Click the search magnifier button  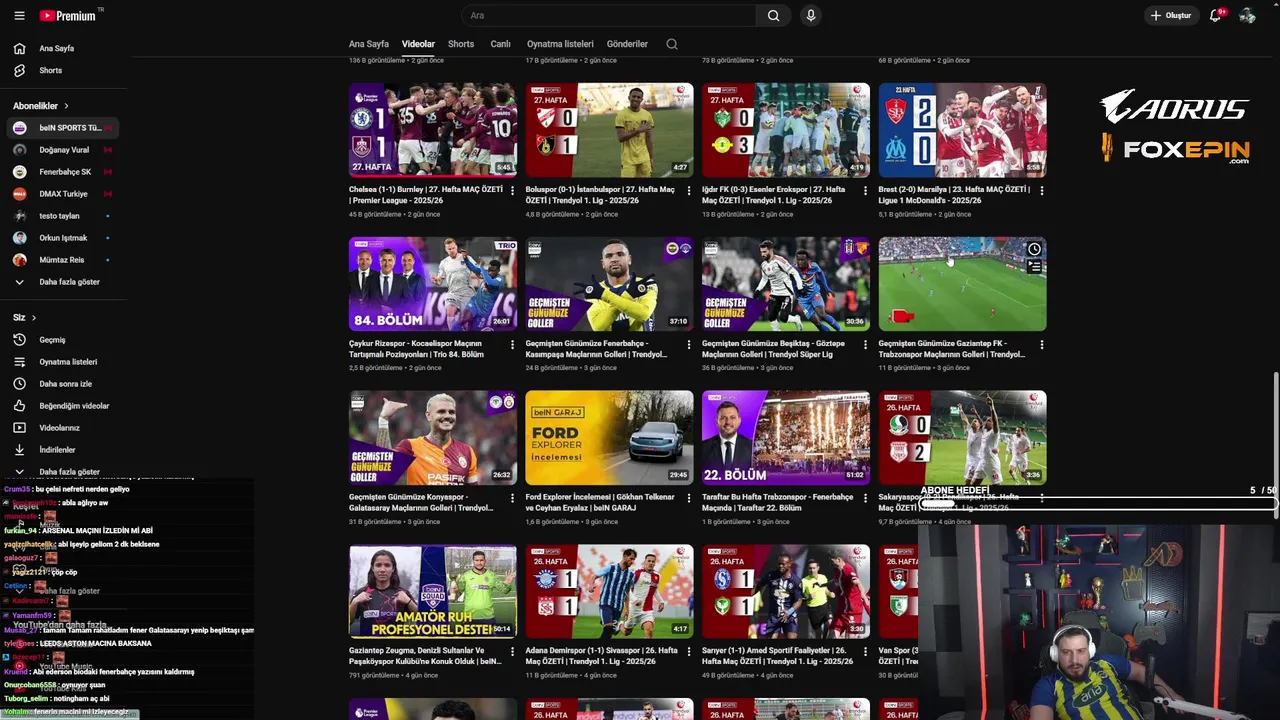click(773, 15)
